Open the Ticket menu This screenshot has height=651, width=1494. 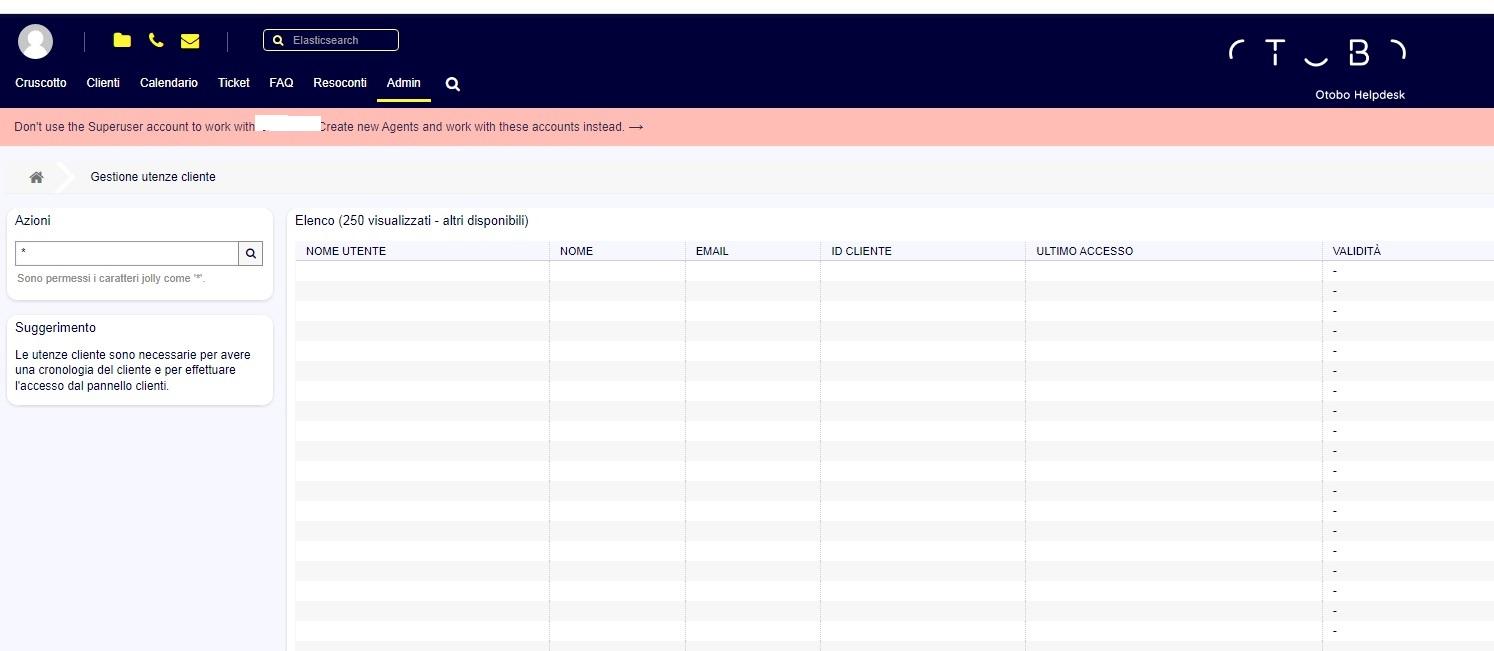(234, 83)
